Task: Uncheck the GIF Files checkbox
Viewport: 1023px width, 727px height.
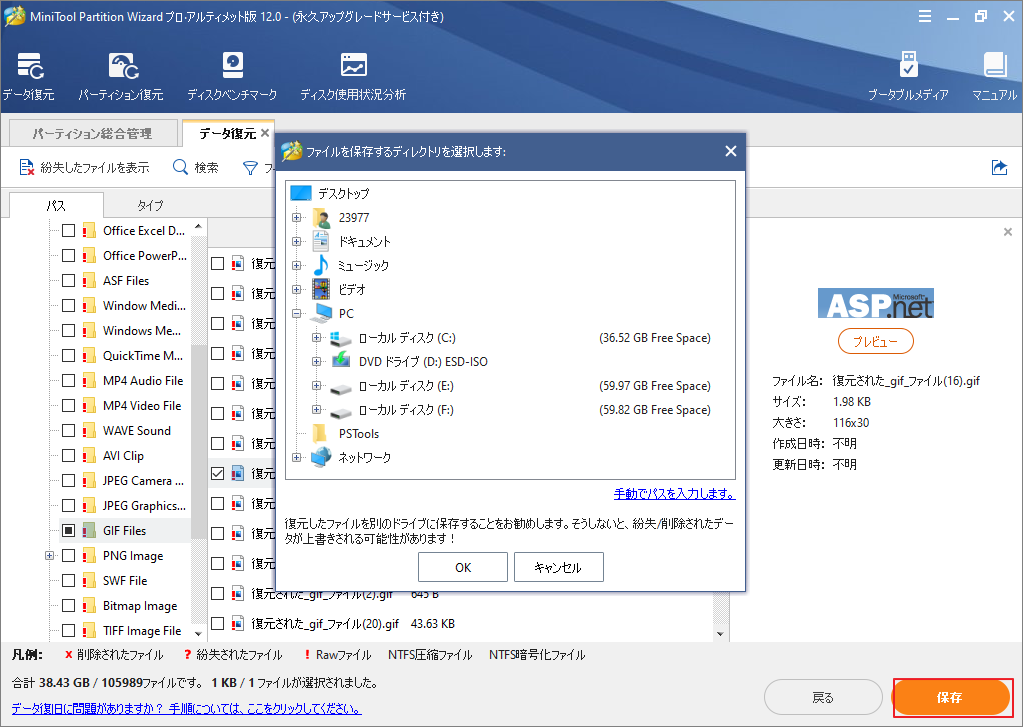Action: point(68,530)
